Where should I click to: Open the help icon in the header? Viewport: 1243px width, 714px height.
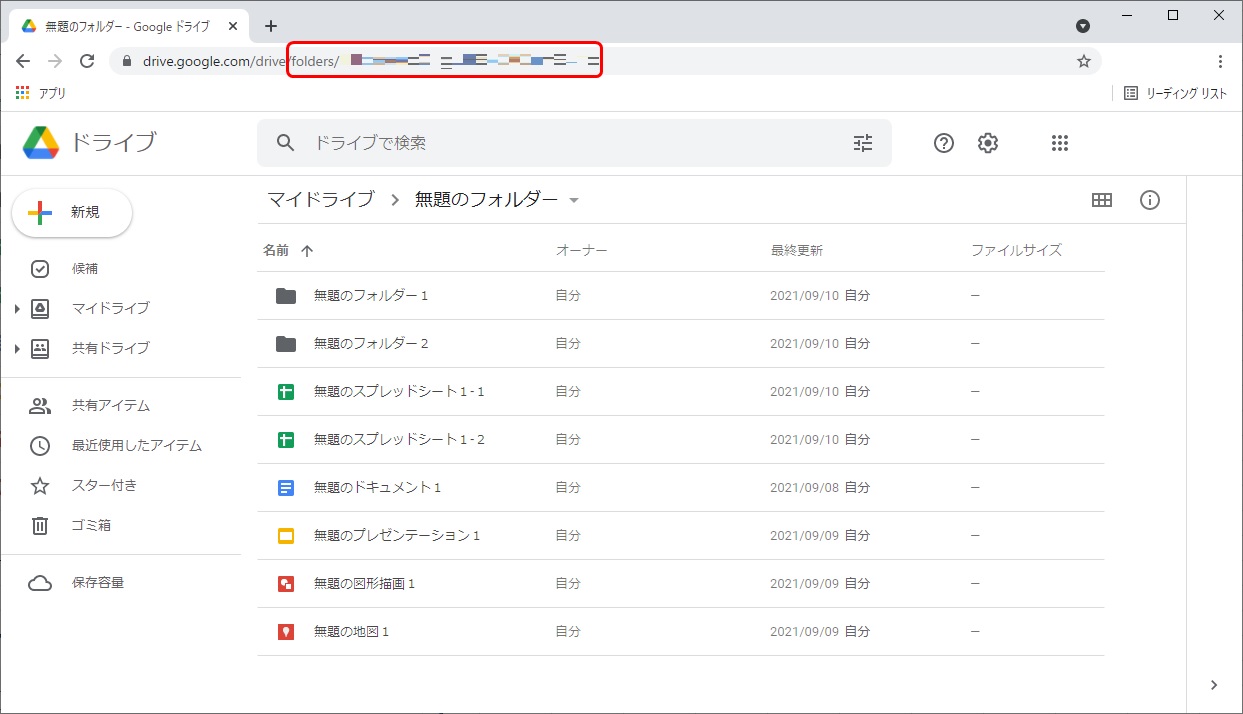click(x=942, y=143)
